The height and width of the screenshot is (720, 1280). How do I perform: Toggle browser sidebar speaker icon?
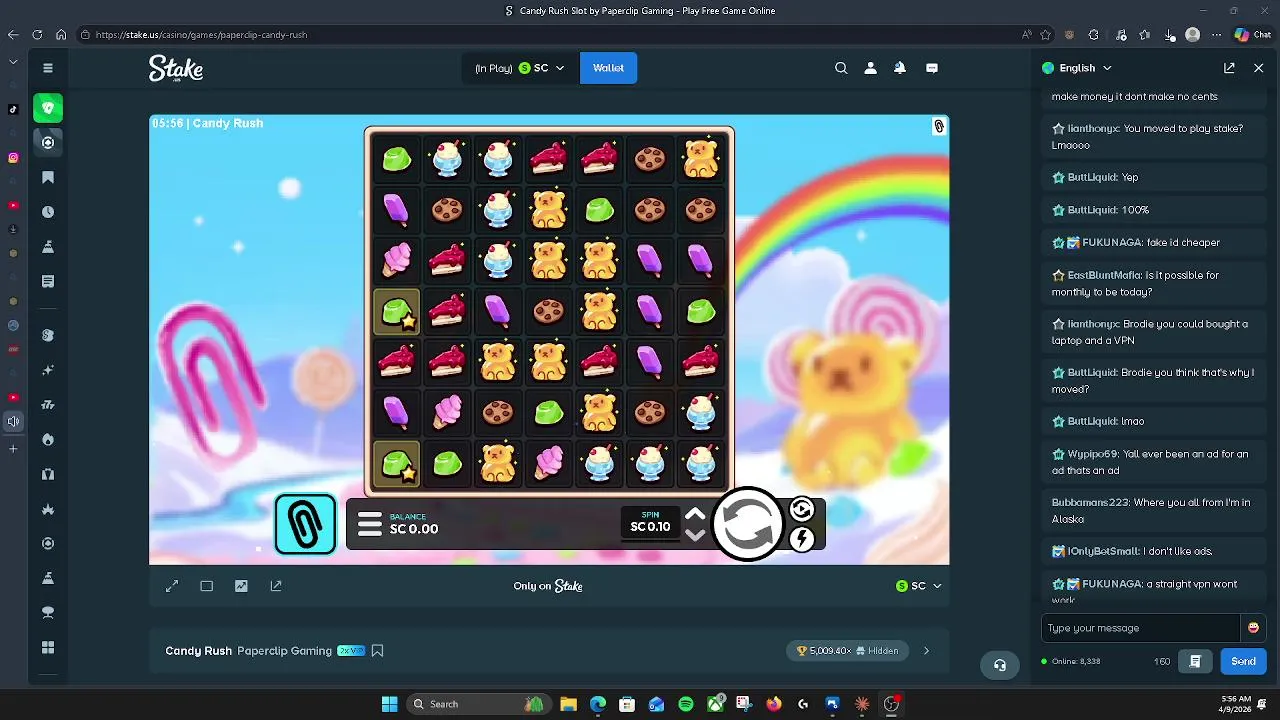[x=13, y=421]
